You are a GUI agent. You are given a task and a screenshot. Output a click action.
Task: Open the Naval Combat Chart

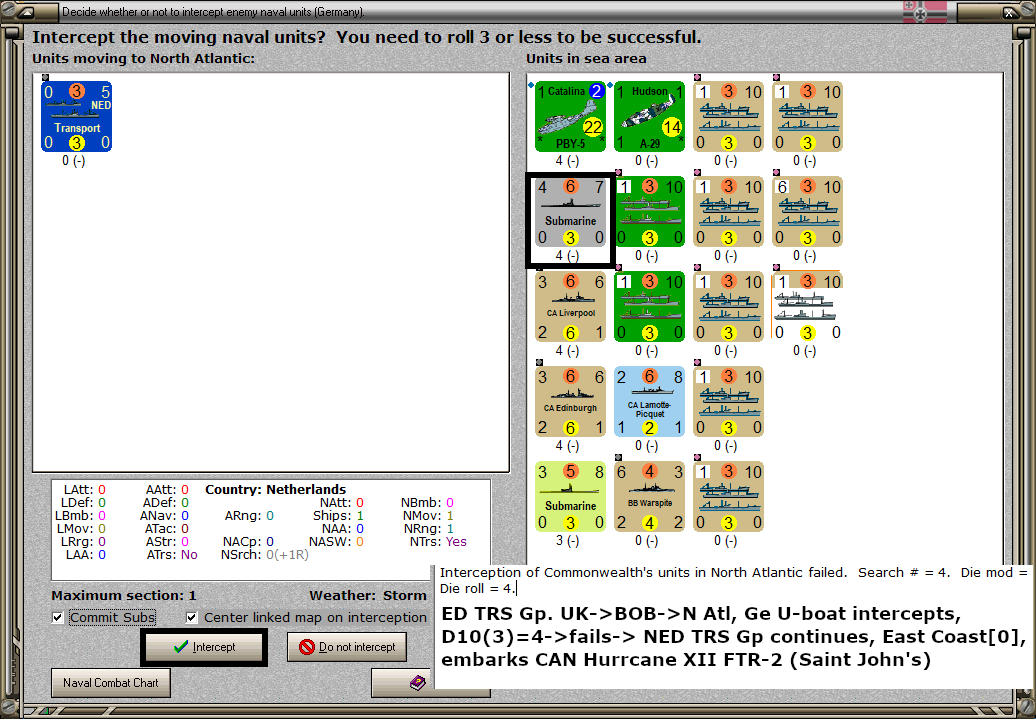tap(110, 683)
